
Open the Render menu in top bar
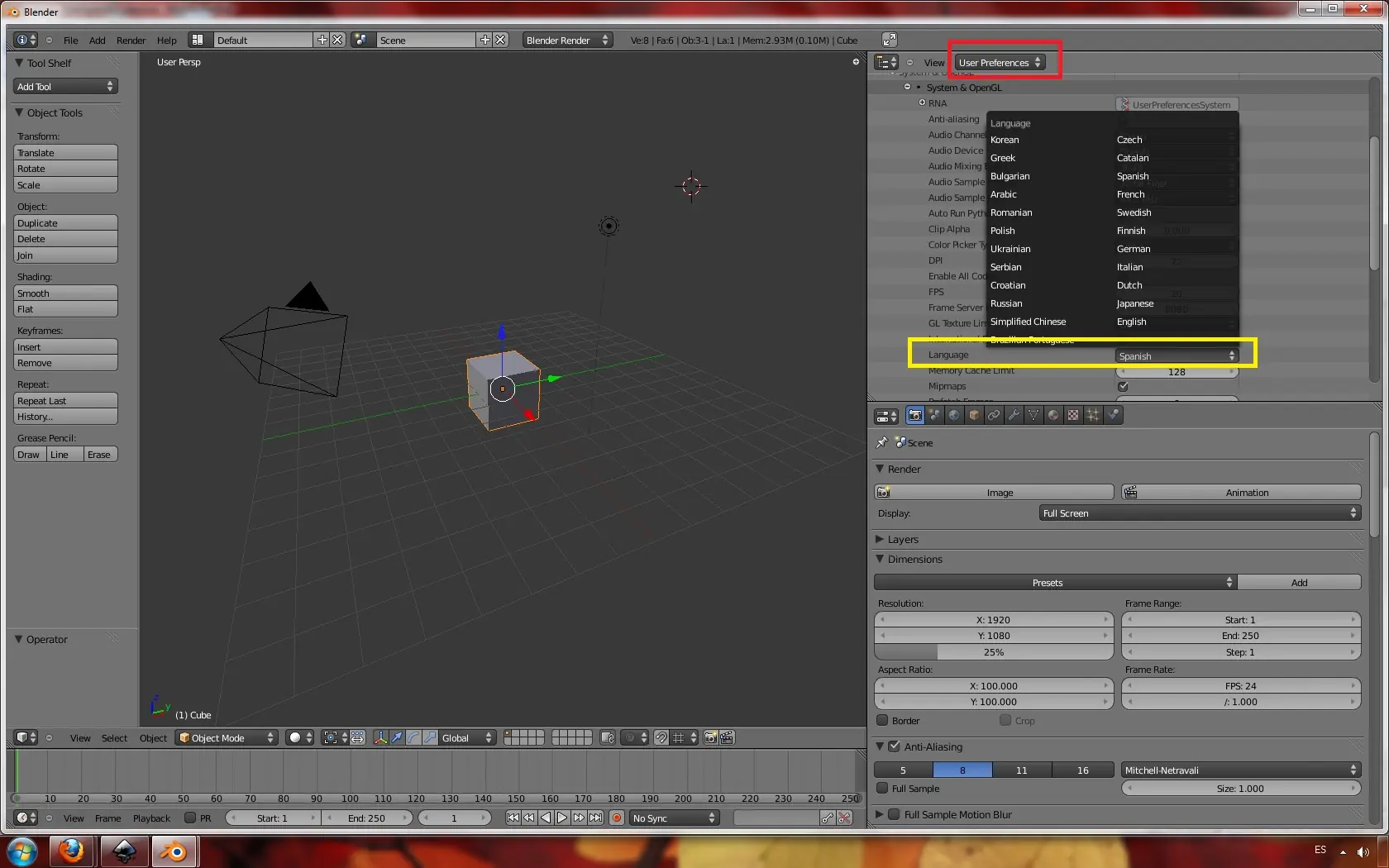tap(131, 40)
